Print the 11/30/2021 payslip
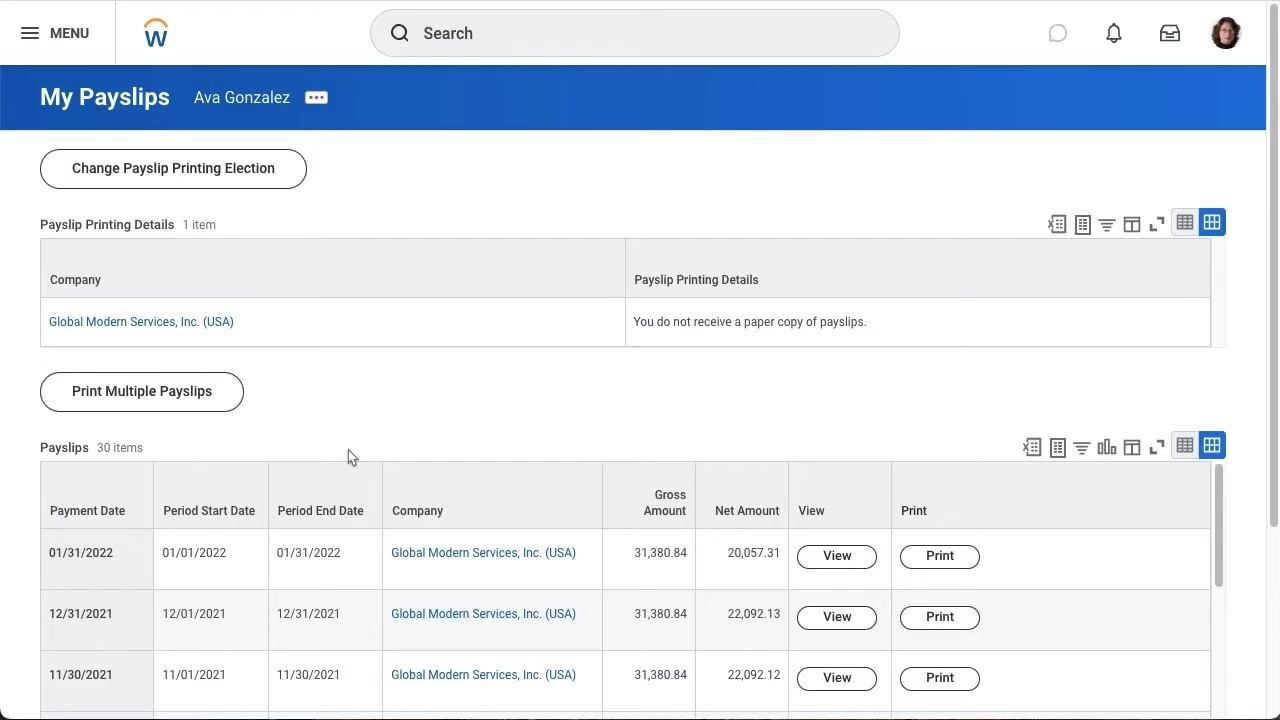The height and width of the screenshot is (720, 1280). [940, 679]
